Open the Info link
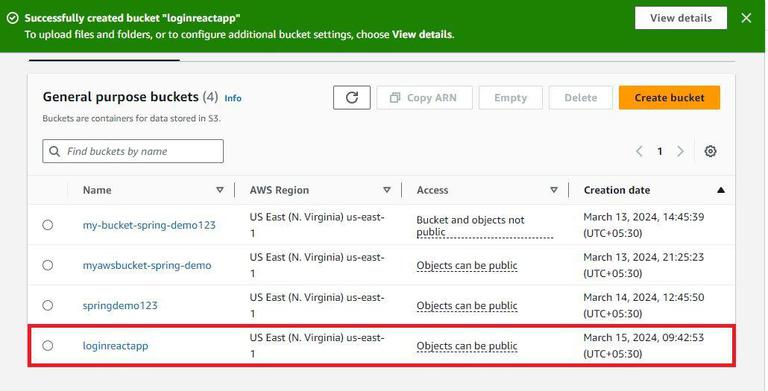Screen dimensions: 768x391 (x=233, y=98)
